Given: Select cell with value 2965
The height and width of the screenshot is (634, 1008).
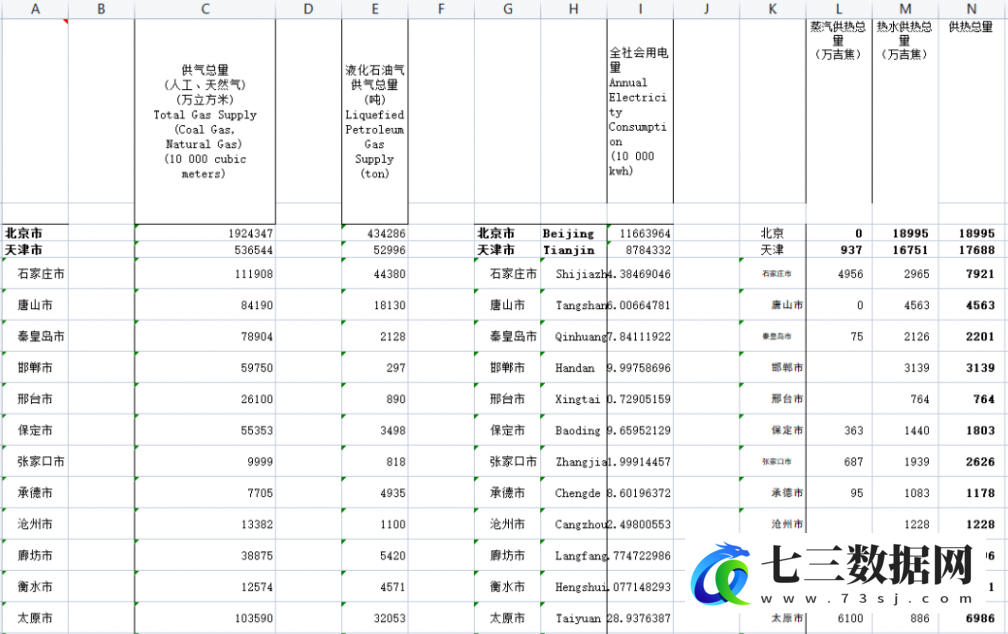Looking at the screenshot, I should [905, 273].
